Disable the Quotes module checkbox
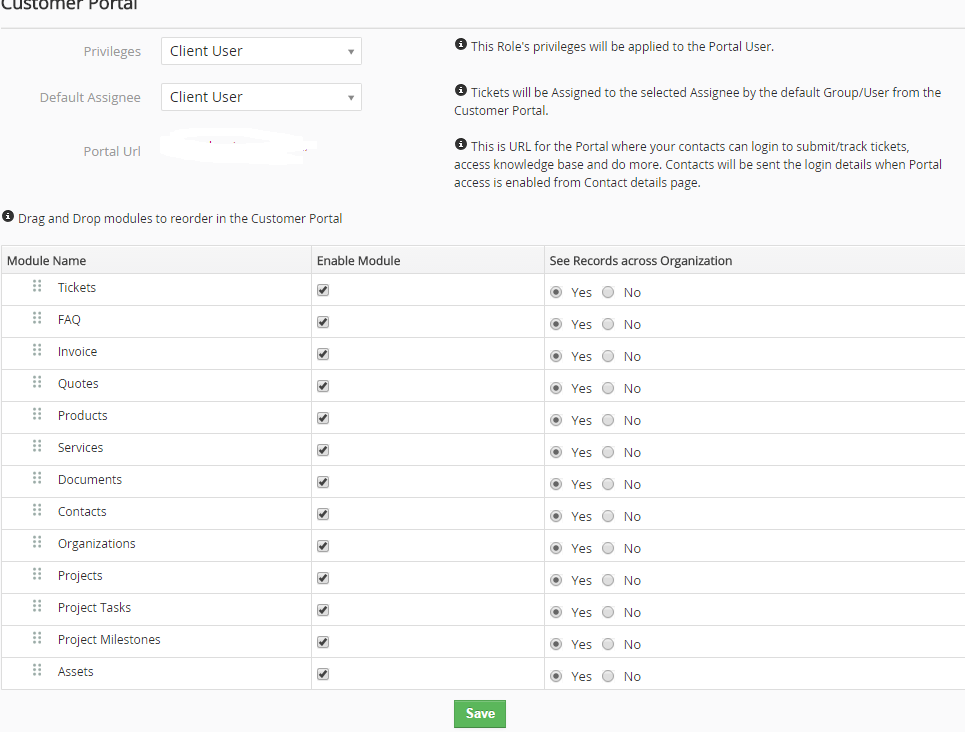Image resolution: width=965 pixels, height=732 pixels. point(323,386)
